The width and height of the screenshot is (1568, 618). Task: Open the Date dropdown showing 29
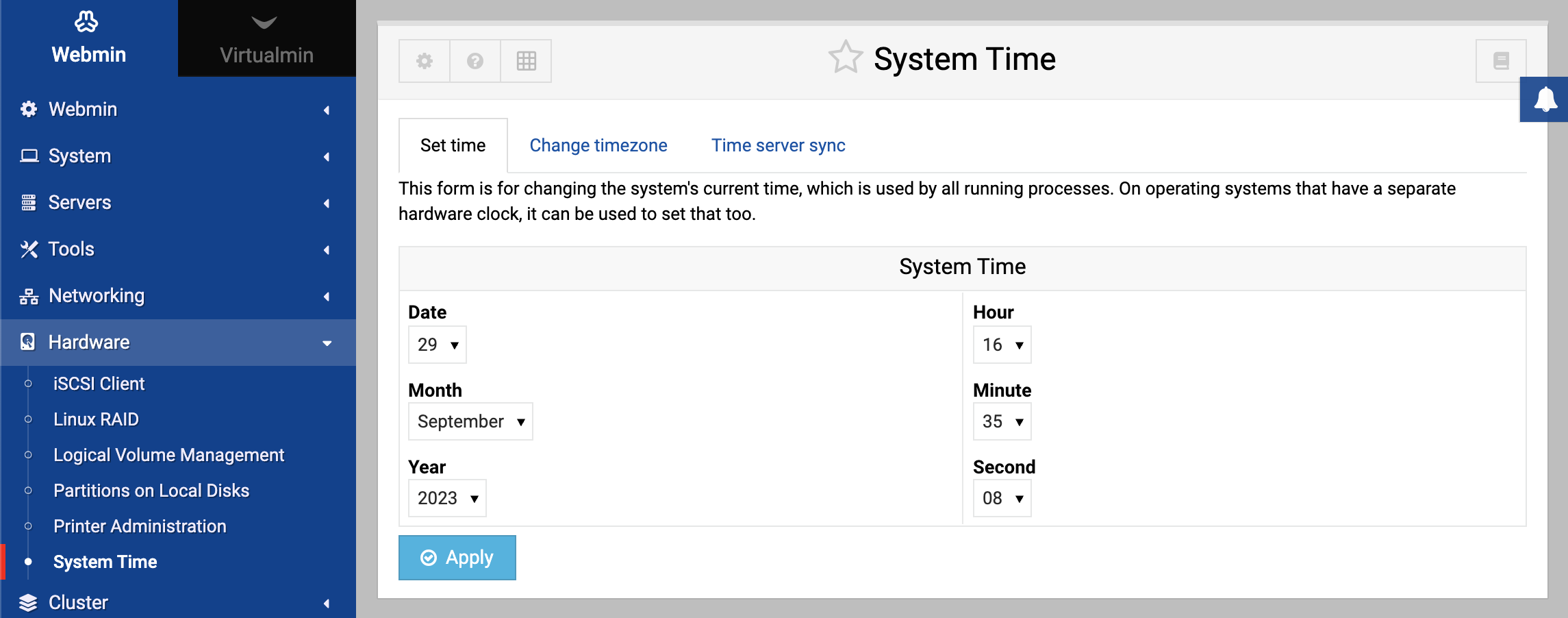[x=438, y=345]
